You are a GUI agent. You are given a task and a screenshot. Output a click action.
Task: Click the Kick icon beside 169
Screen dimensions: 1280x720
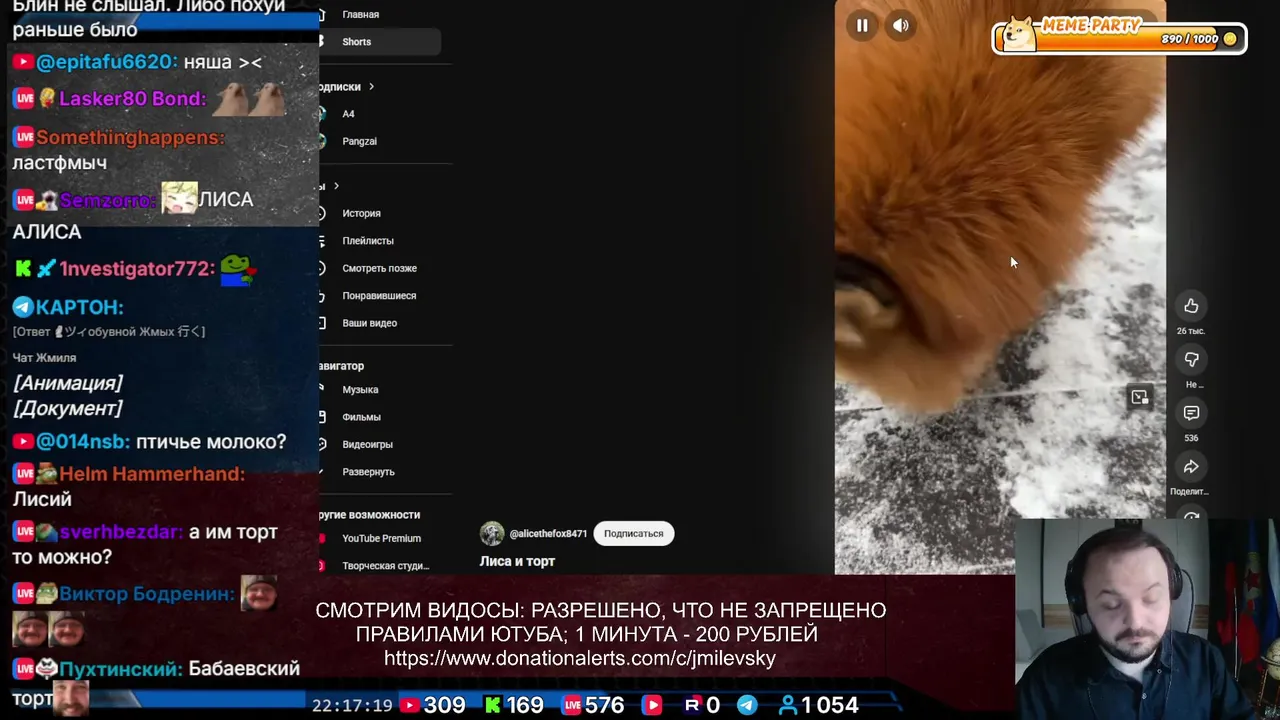tap(493, 705)
